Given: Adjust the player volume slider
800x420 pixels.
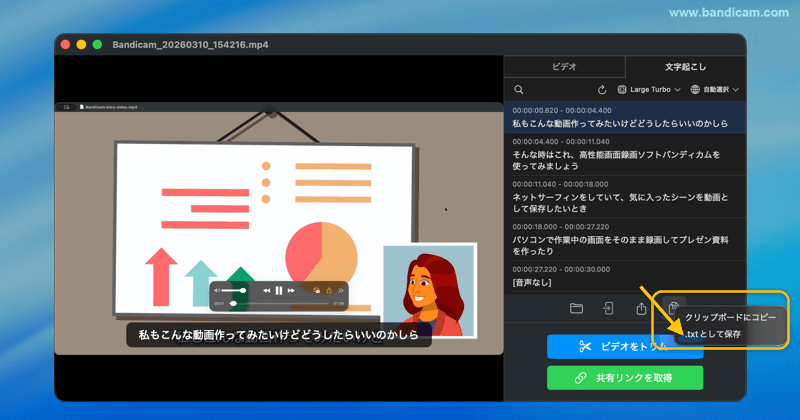Looking at the screenshot, I should (234, 290).
